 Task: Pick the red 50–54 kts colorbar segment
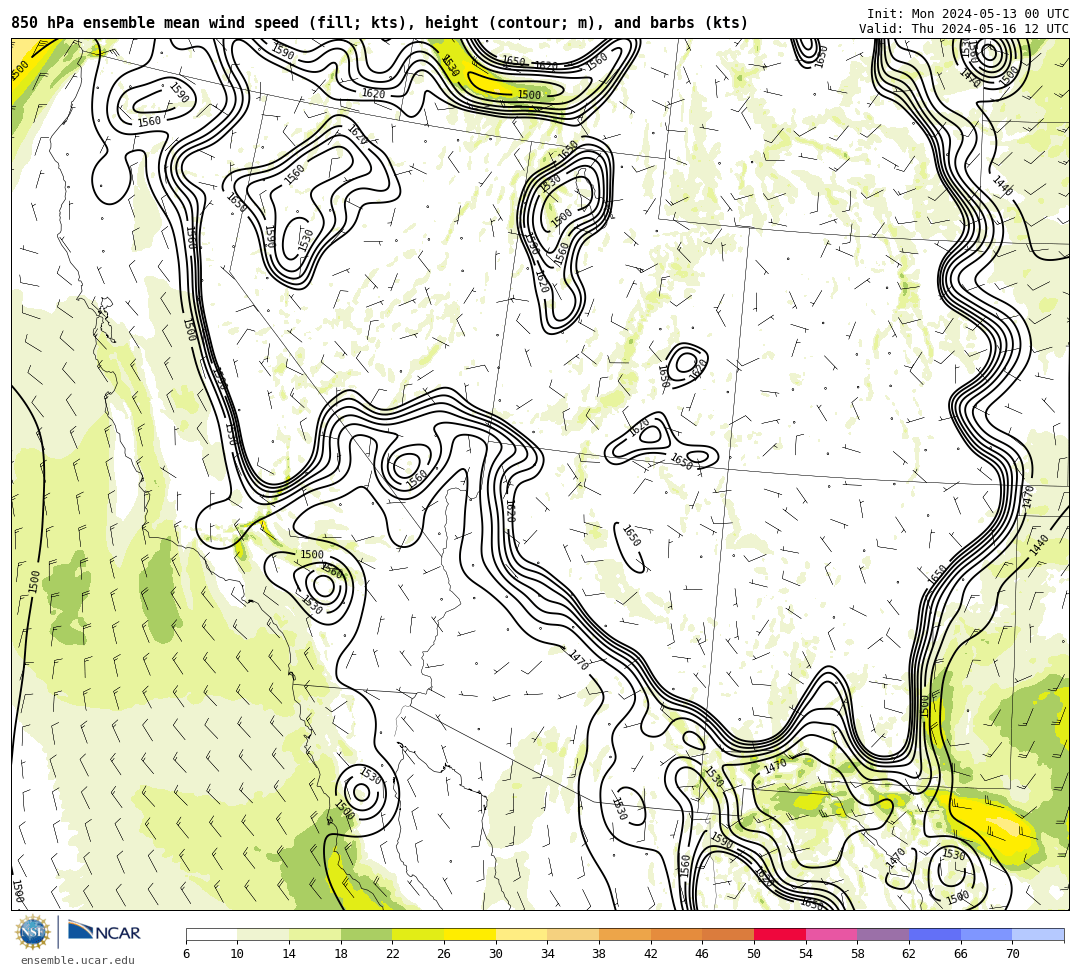[780, 934]
